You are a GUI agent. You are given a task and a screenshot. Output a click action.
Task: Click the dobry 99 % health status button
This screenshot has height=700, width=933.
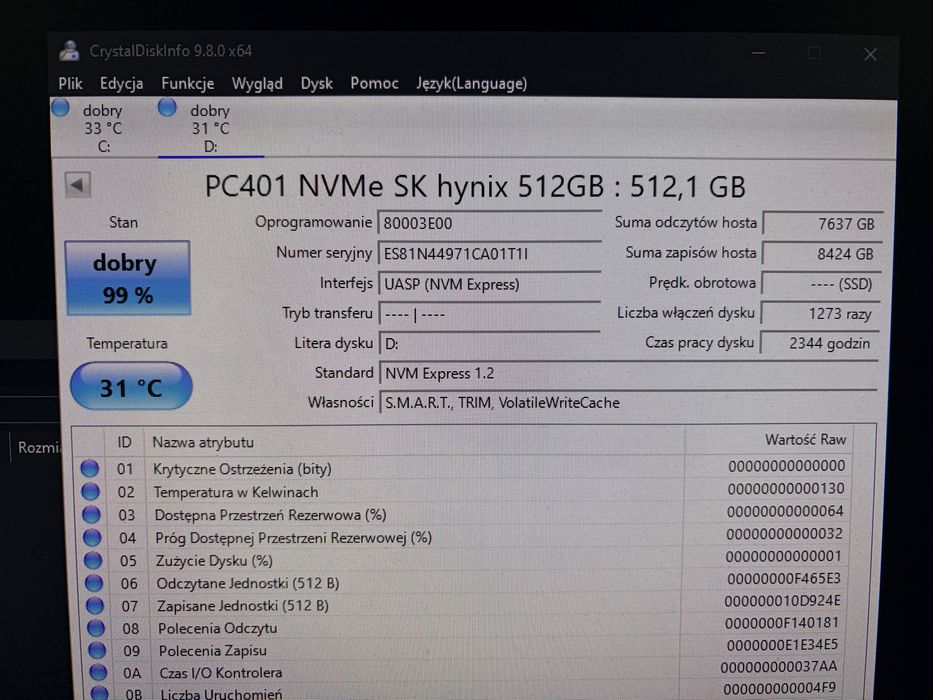pyautogui.click(x=128, y=279)
